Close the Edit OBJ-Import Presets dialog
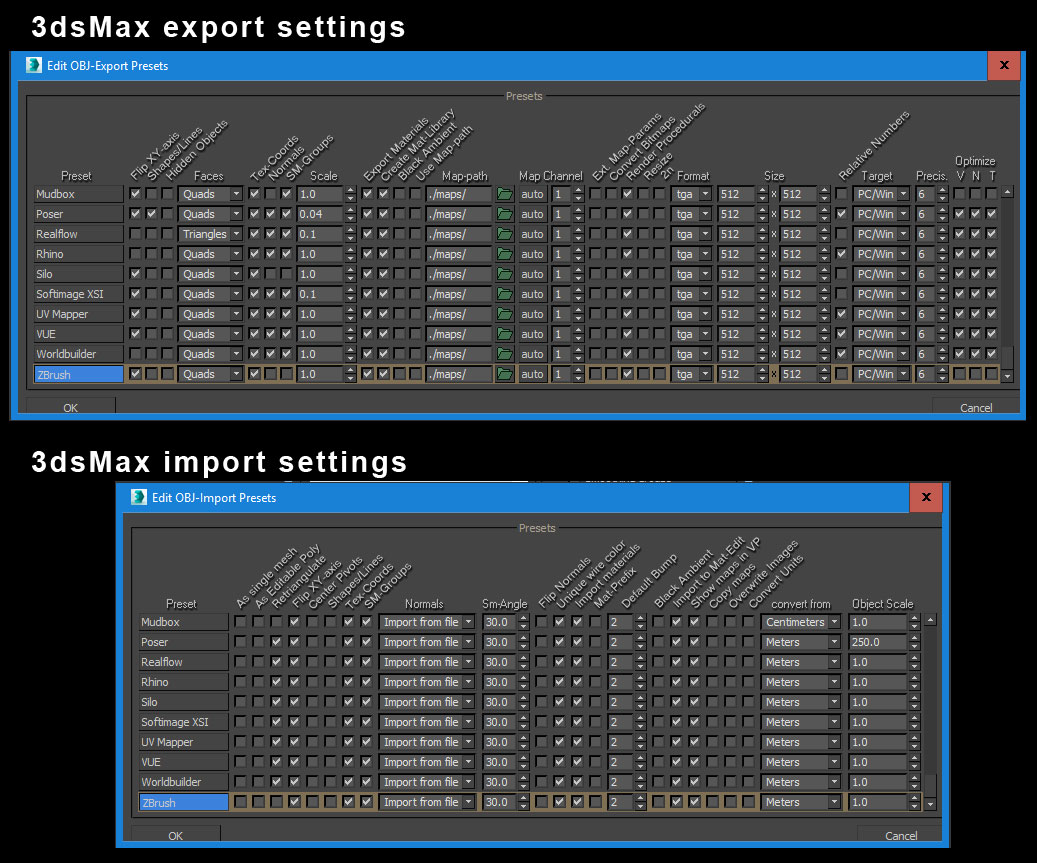The width and height of the screenshot is (1037, 863). click(x=926, y=497)
